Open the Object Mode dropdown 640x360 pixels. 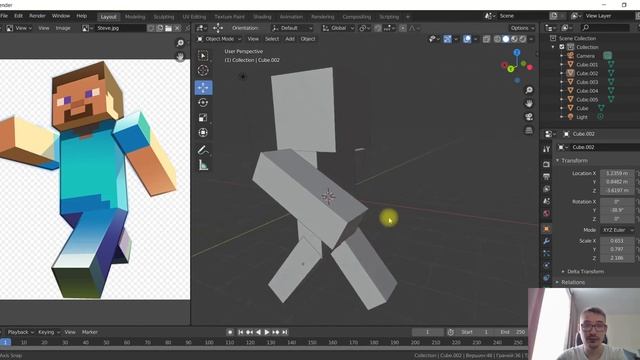[219, 39]
